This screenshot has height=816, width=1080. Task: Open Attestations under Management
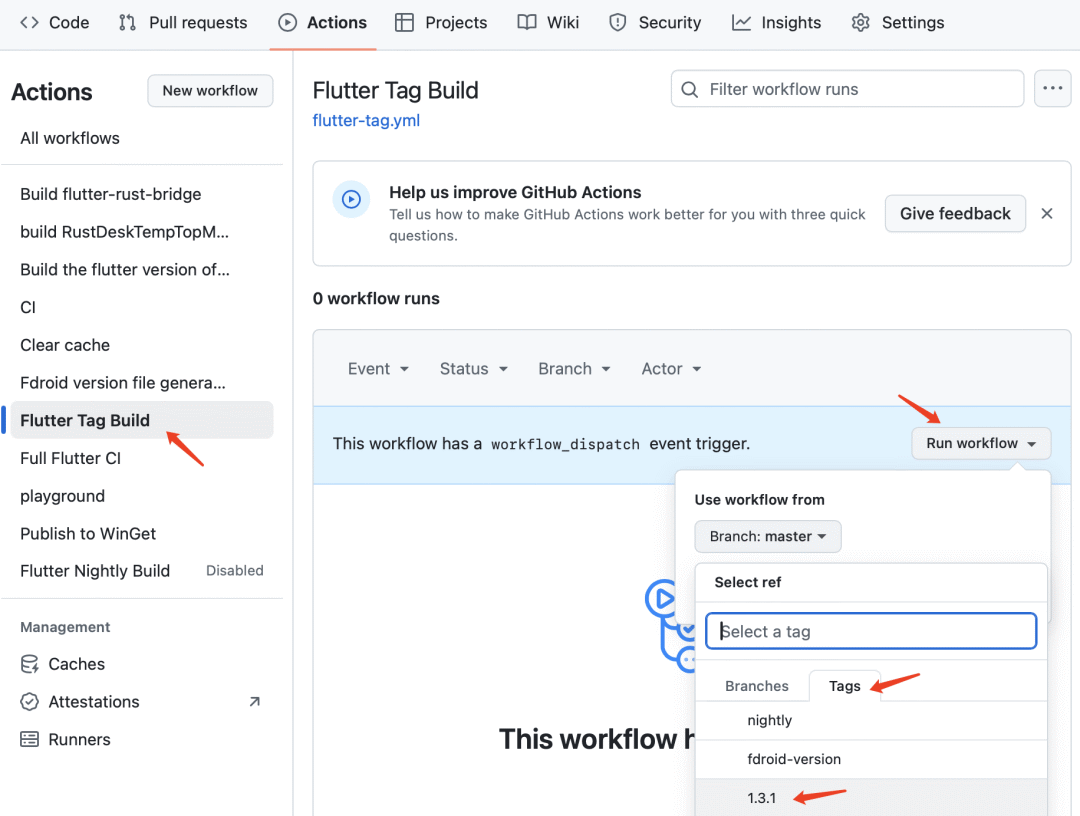[x=142, y=702]
